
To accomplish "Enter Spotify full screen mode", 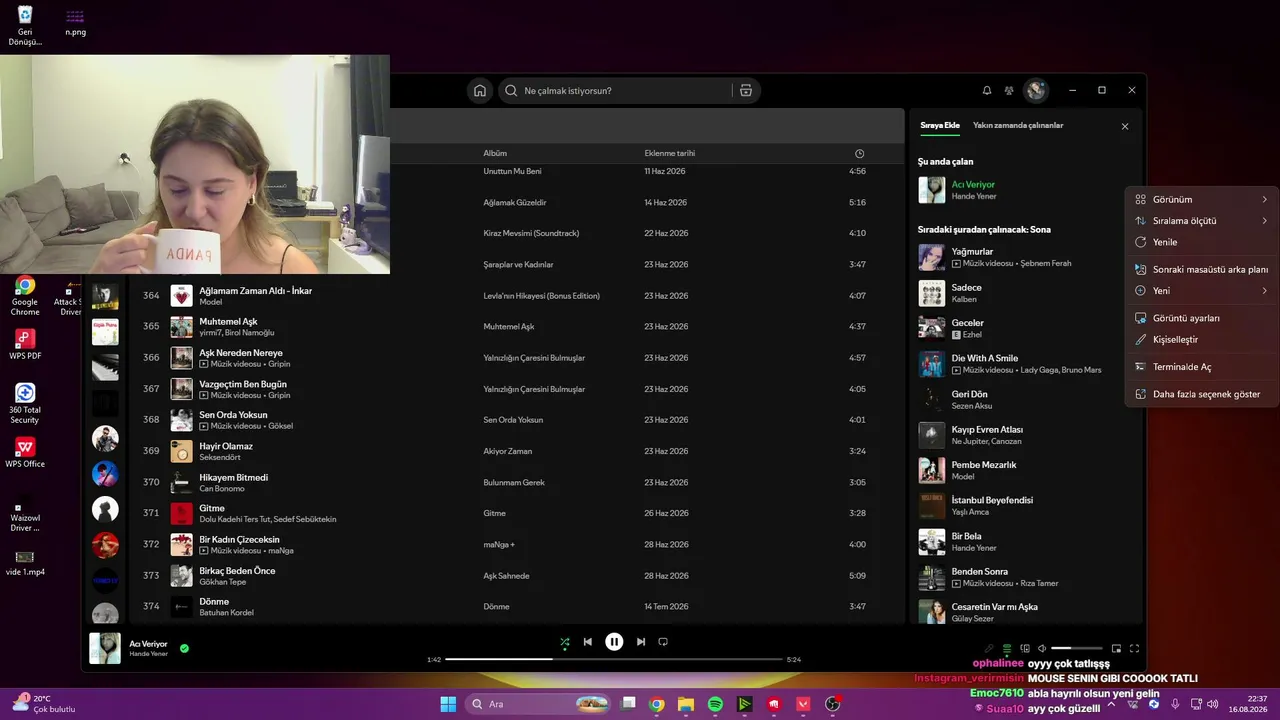I will [x=1135, y=649].
